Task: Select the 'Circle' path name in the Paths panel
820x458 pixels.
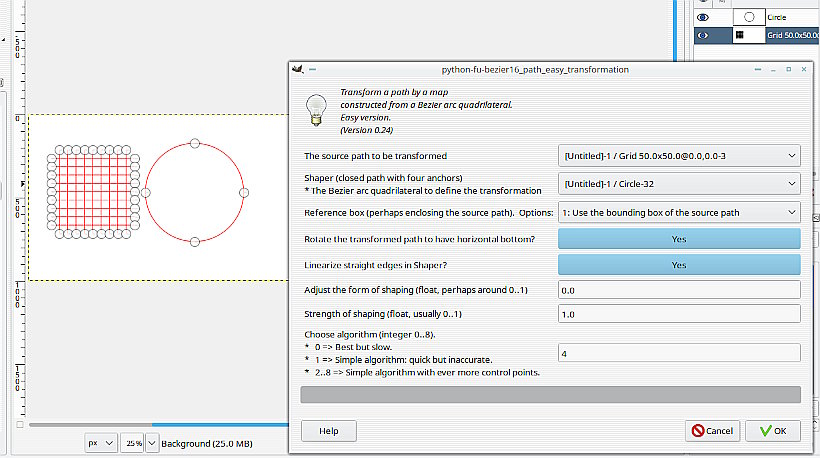Action: tap(777, 17)
